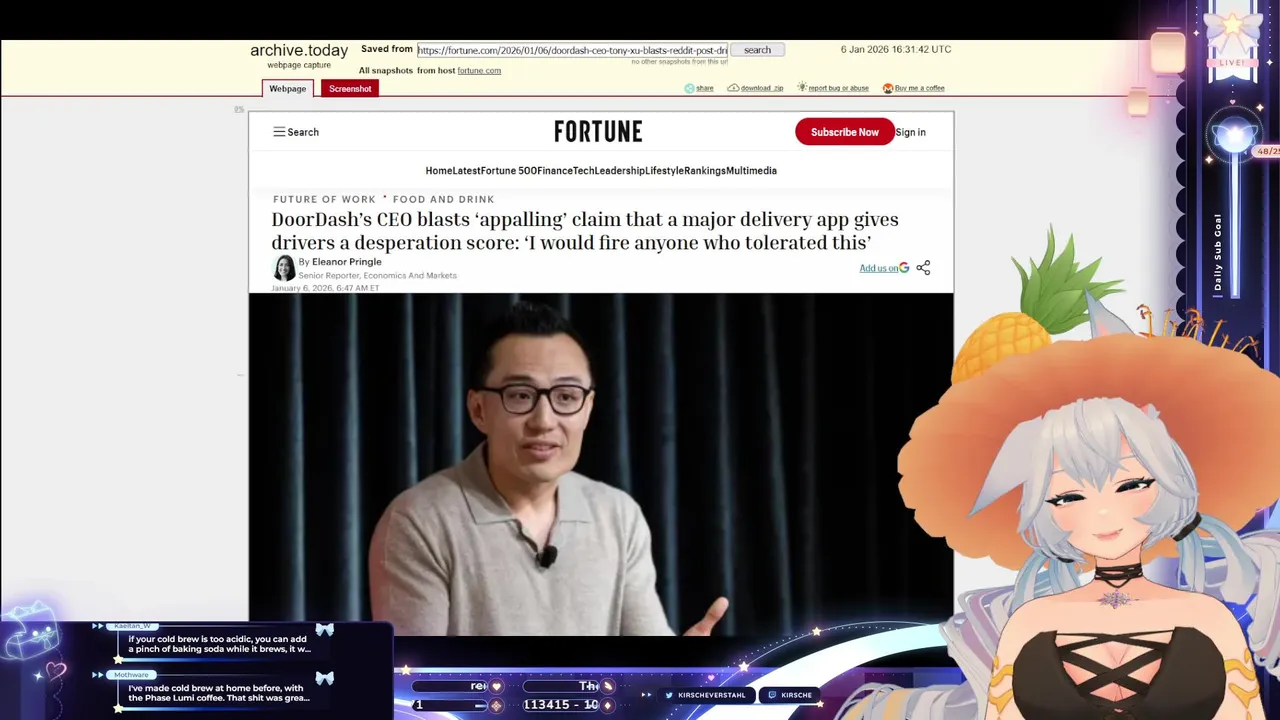The image size is (1280, 720).
Task: Click the DoorDash CEO article photo
Action: (x=601, y=464)
